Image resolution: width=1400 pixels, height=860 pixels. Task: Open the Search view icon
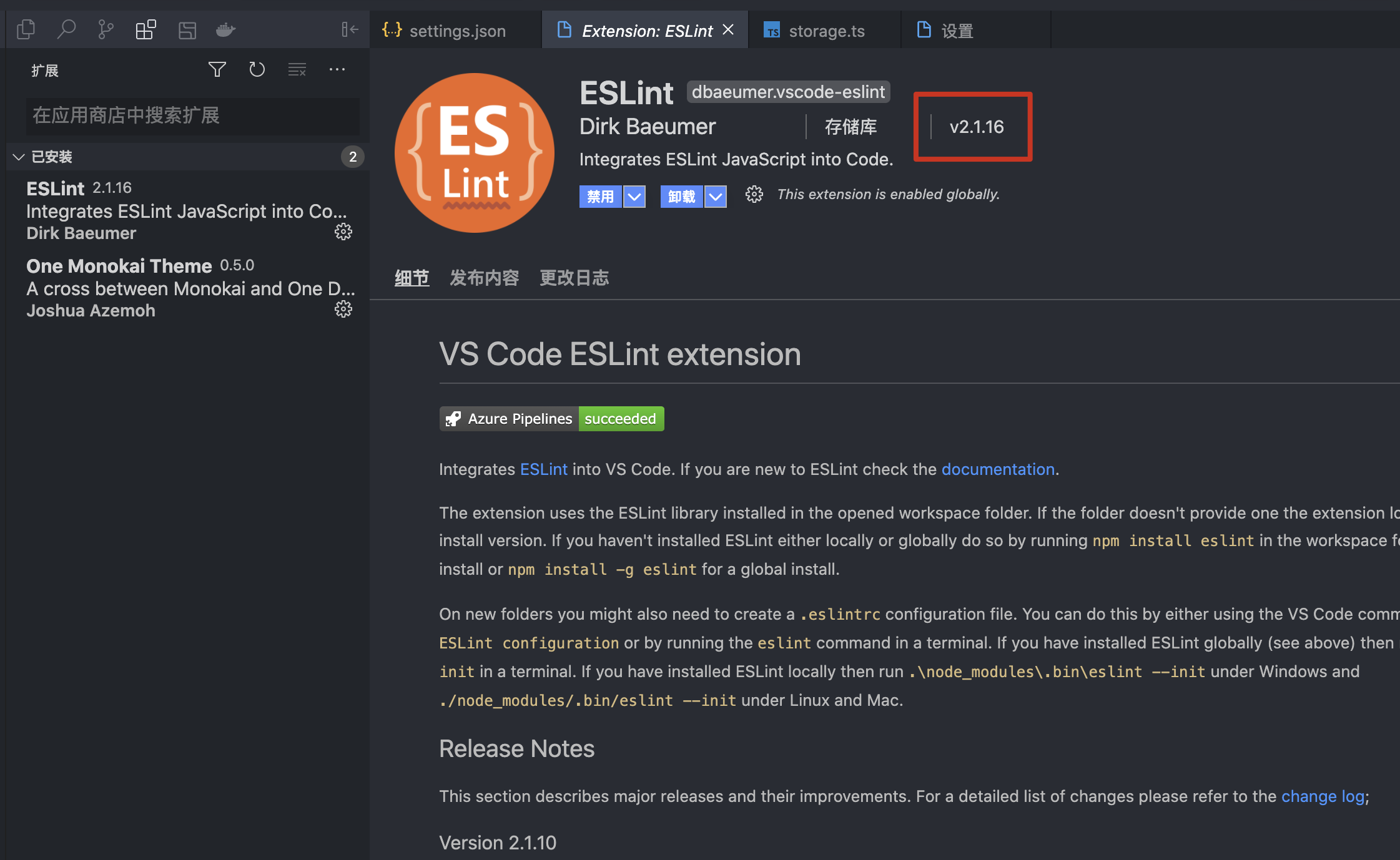click(66, 29)
